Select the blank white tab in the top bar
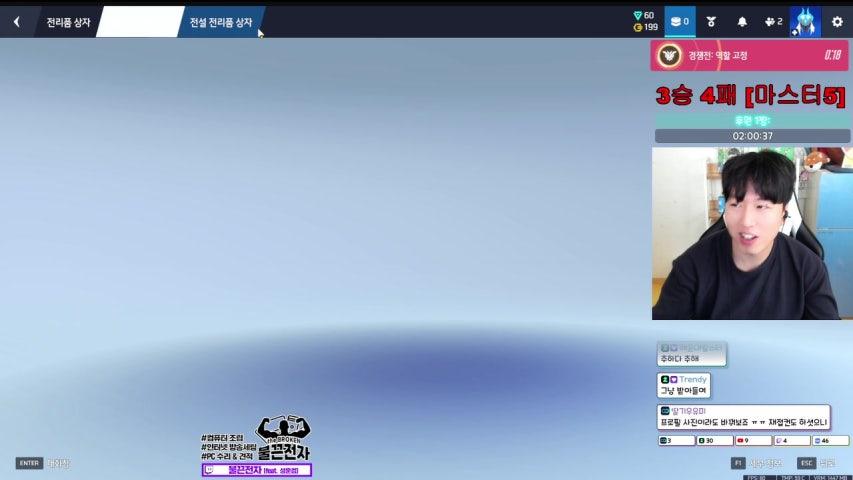 click(140, 22)
